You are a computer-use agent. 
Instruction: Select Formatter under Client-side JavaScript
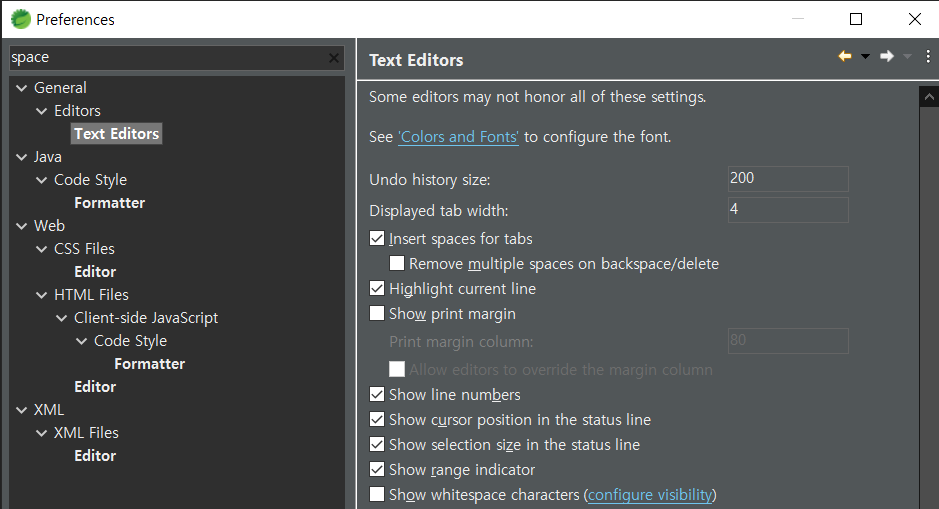150,363
